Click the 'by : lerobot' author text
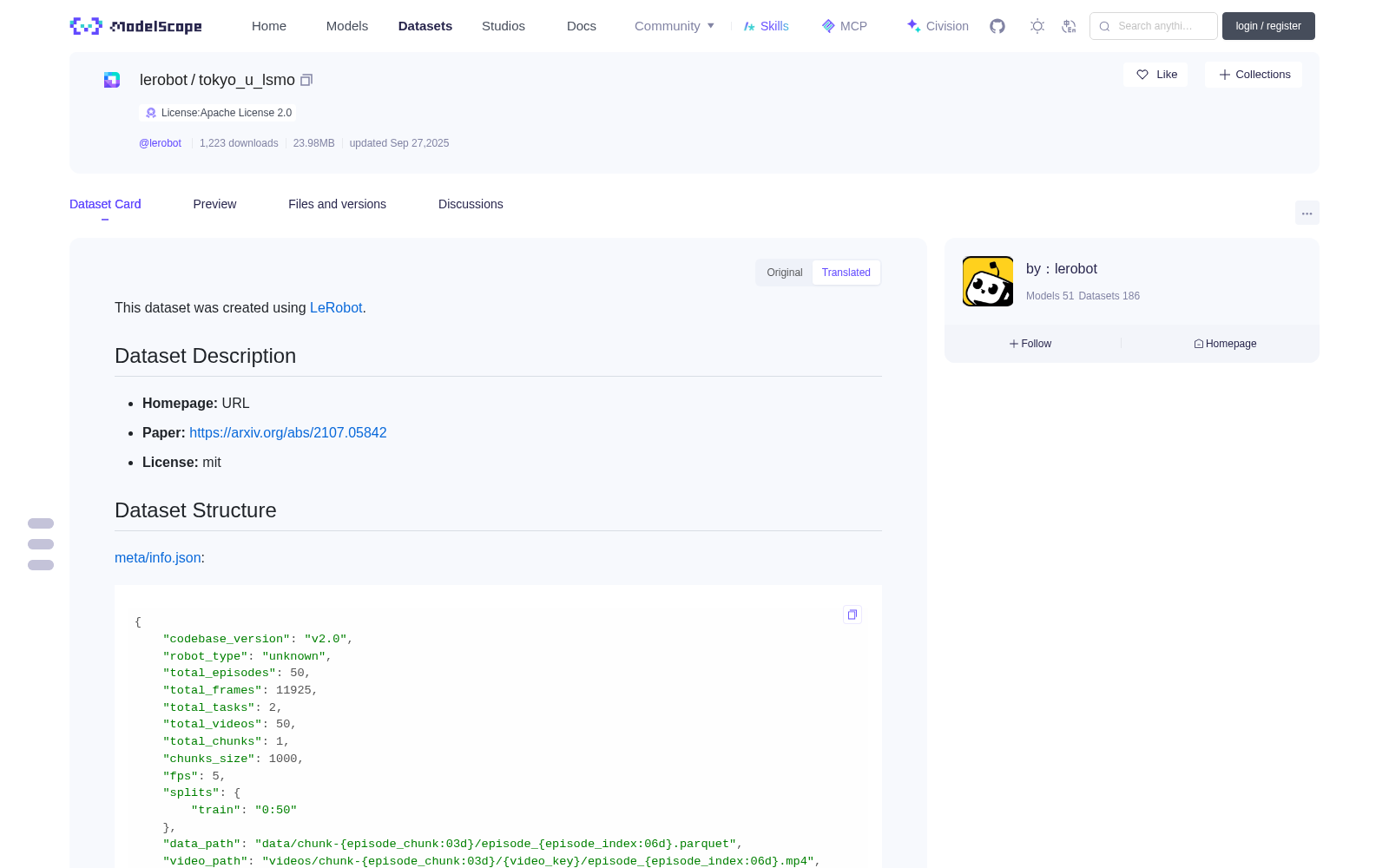The width and height of the screenshot is (1389, 868). 1062,269
